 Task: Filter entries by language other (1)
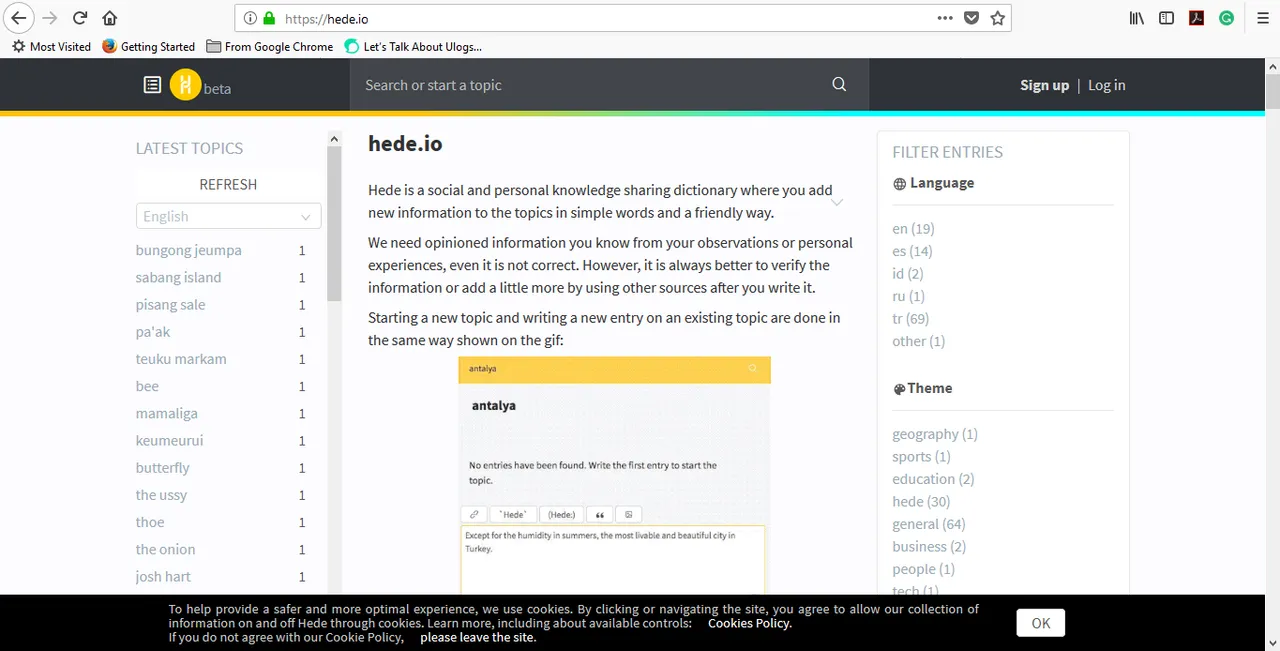[918, 341]
